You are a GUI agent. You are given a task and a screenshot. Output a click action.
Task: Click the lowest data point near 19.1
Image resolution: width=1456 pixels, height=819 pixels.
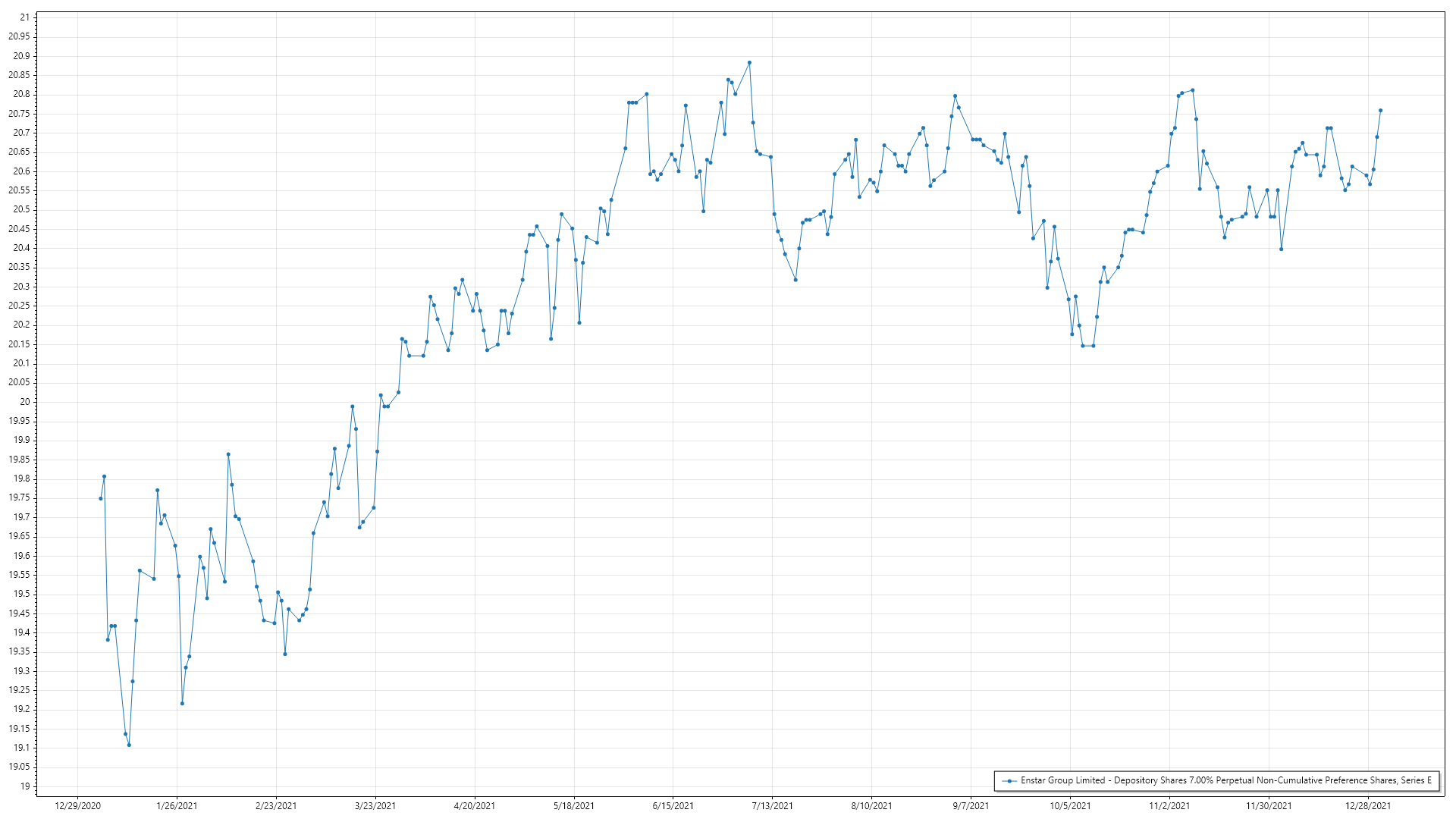pos(129,745)
